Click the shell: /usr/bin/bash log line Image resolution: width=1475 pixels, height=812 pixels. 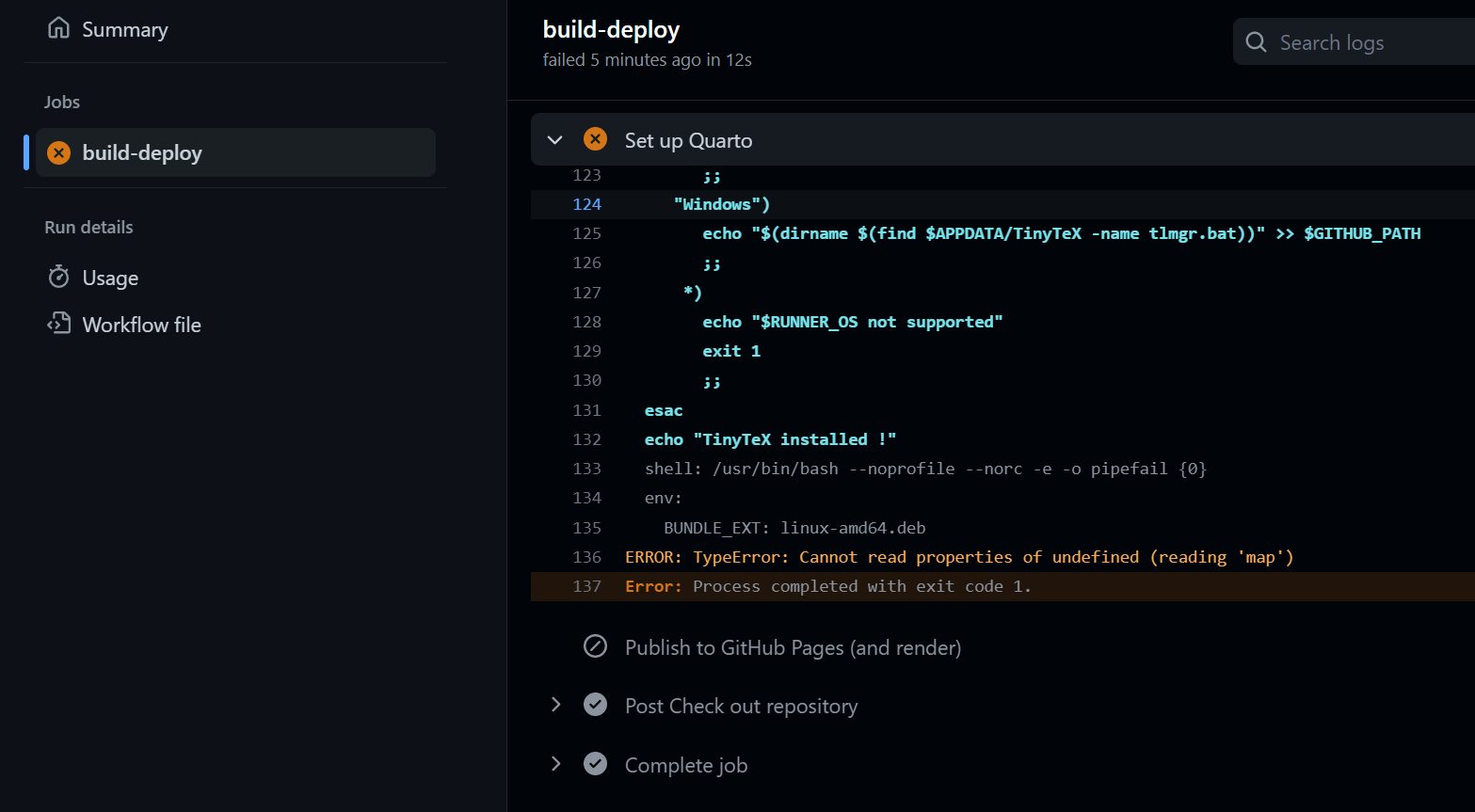pos(925,469)
